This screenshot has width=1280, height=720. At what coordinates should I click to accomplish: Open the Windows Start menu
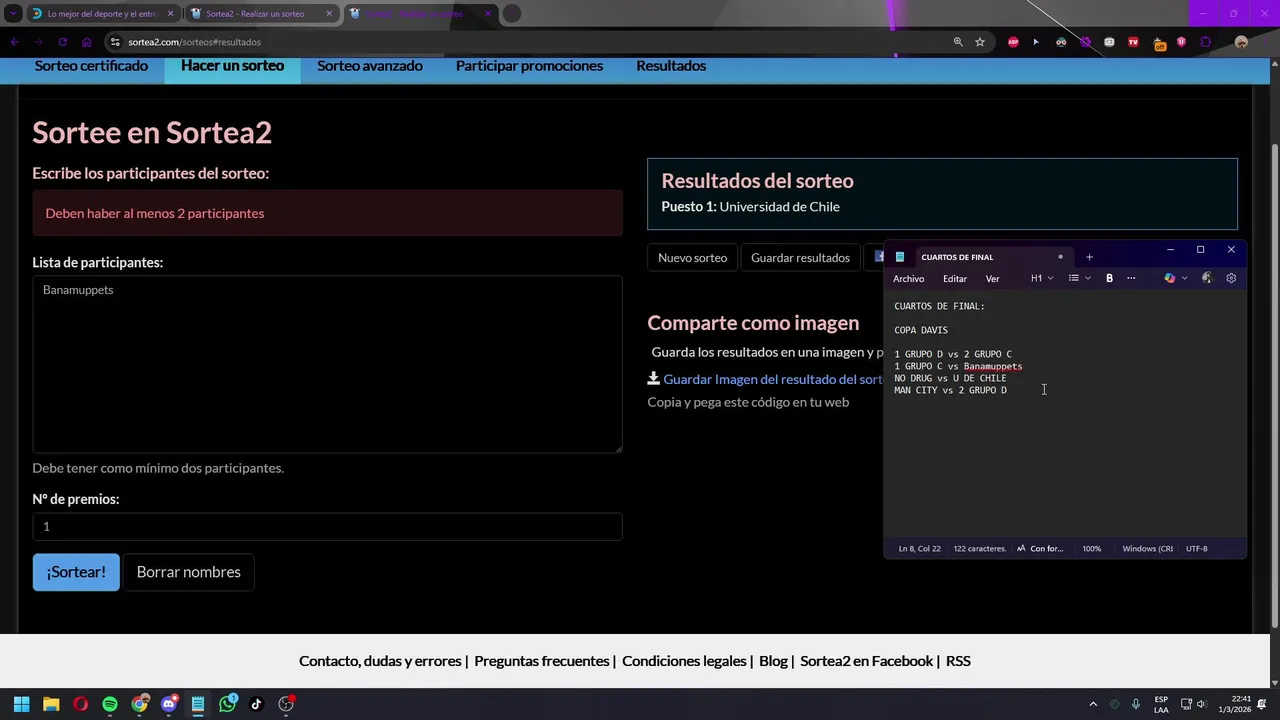click(x=21, y=704)
